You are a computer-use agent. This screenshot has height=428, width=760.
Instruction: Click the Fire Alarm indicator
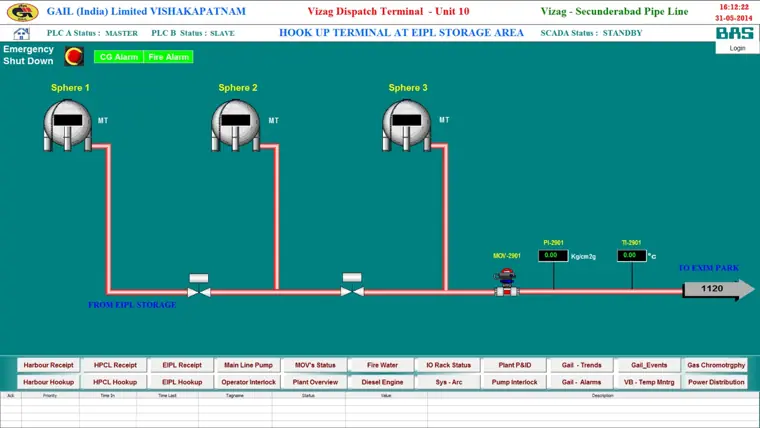pos(169,57)
